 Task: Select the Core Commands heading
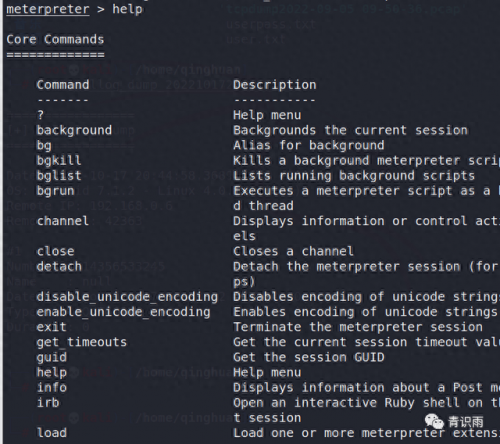coord(55,39)
